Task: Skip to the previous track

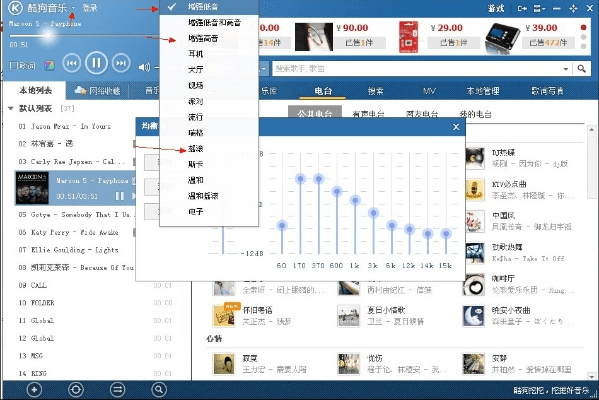Action: click(x=72, y=63)
